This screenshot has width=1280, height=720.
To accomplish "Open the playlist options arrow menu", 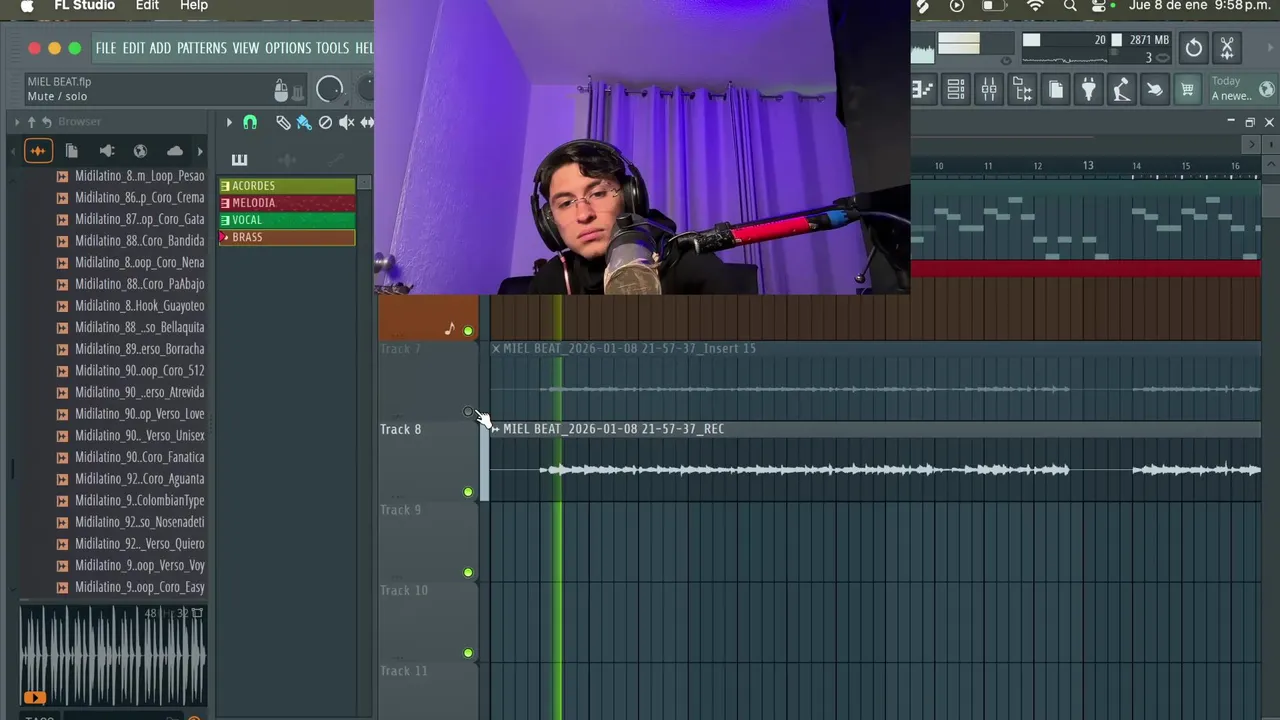I will (x=229, y=122).
